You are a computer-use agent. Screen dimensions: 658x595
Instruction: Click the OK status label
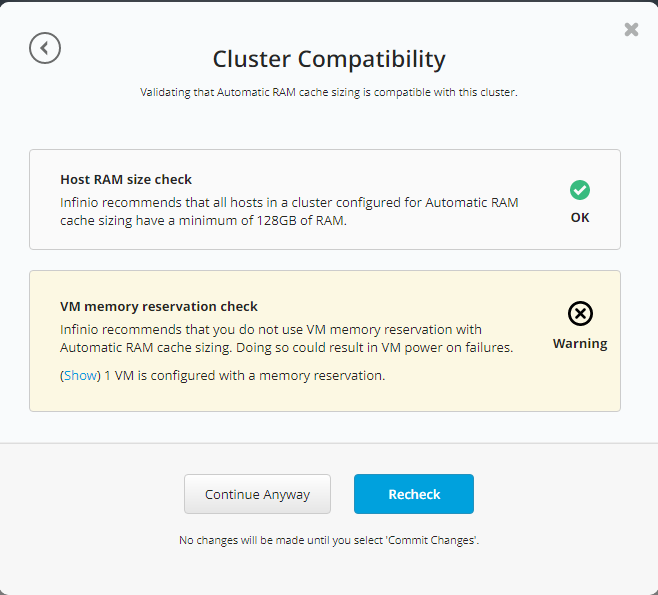pyautogui.click(x=580, y=217)
